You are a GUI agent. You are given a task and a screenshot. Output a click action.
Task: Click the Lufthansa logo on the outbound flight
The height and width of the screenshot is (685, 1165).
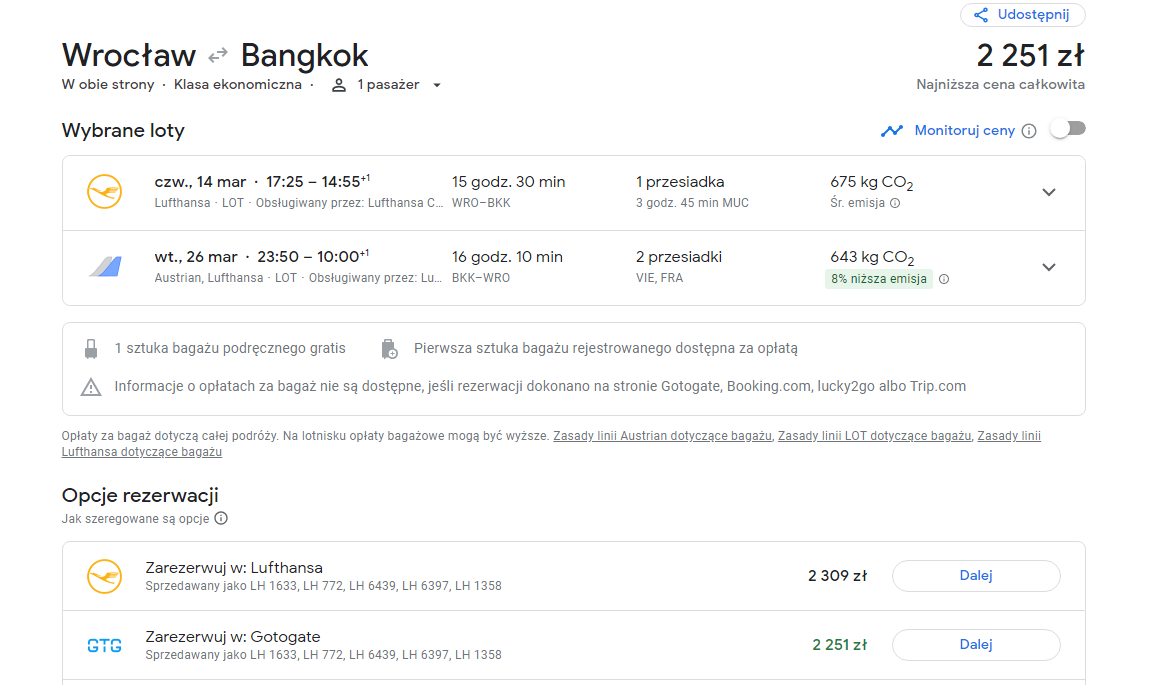click(x=105, y=192)
